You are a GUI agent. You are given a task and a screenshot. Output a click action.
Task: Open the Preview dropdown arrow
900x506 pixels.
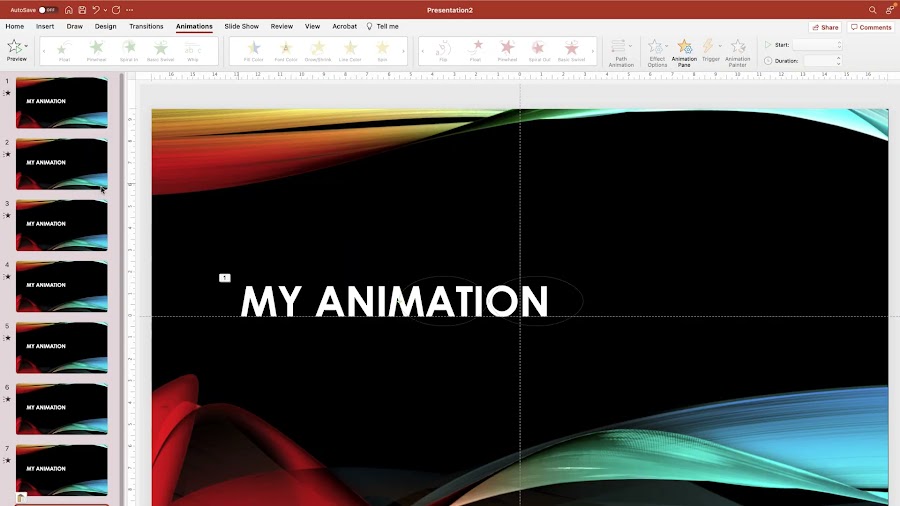point(26,46)
